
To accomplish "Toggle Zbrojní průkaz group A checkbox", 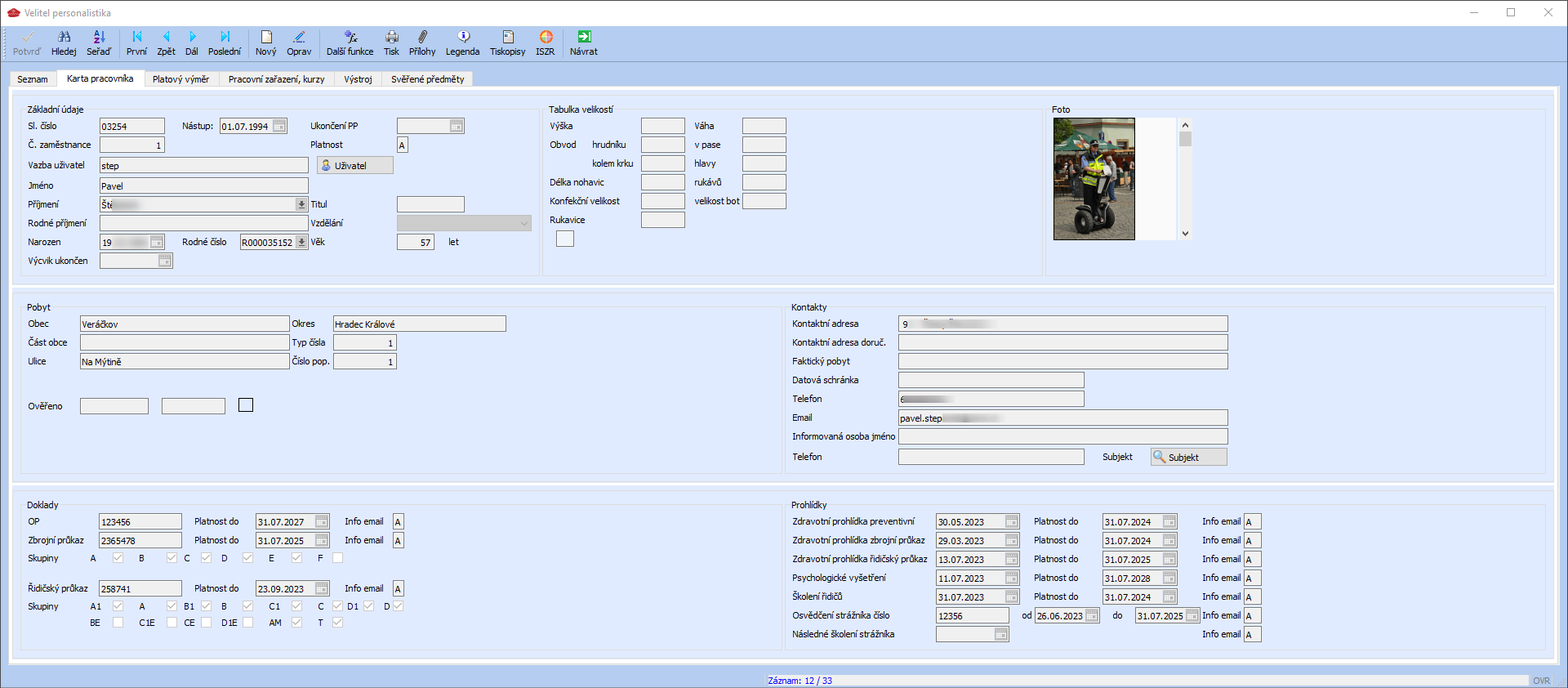I will point(118,558).
